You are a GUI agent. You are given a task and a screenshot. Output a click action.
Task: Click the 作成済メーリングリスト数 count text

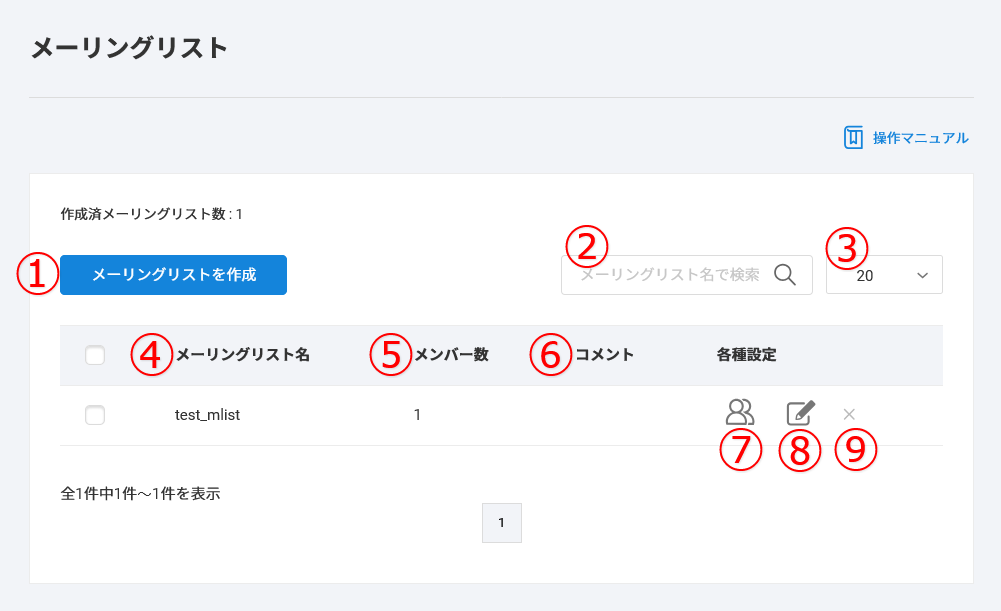click(x=152, y=214)
